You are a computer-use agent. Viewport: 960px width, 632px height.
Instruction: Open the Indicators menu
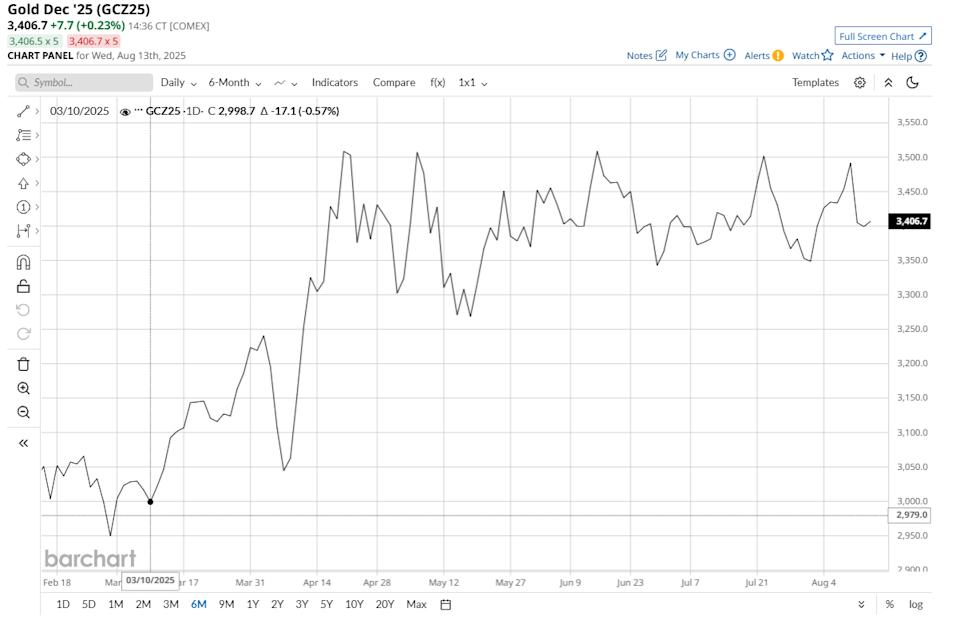[x=334, y=83]
